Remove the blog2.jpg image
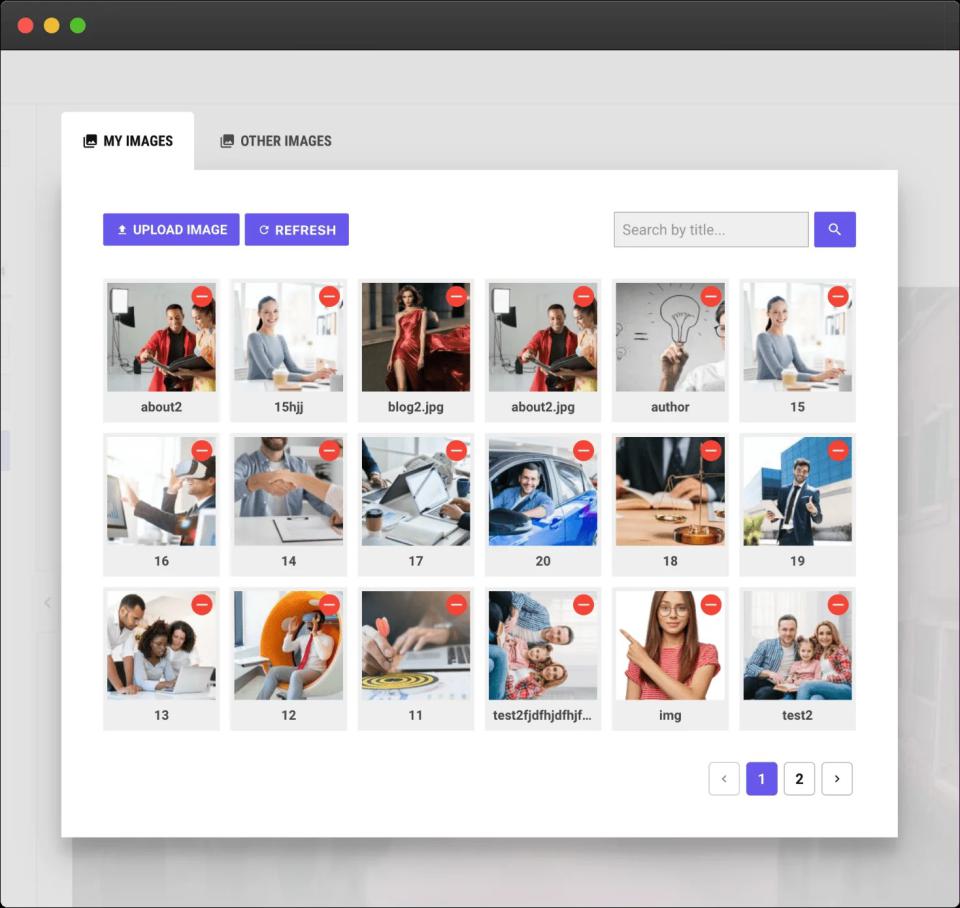Viewport: 960px width, 908px height. pos(456,296)
